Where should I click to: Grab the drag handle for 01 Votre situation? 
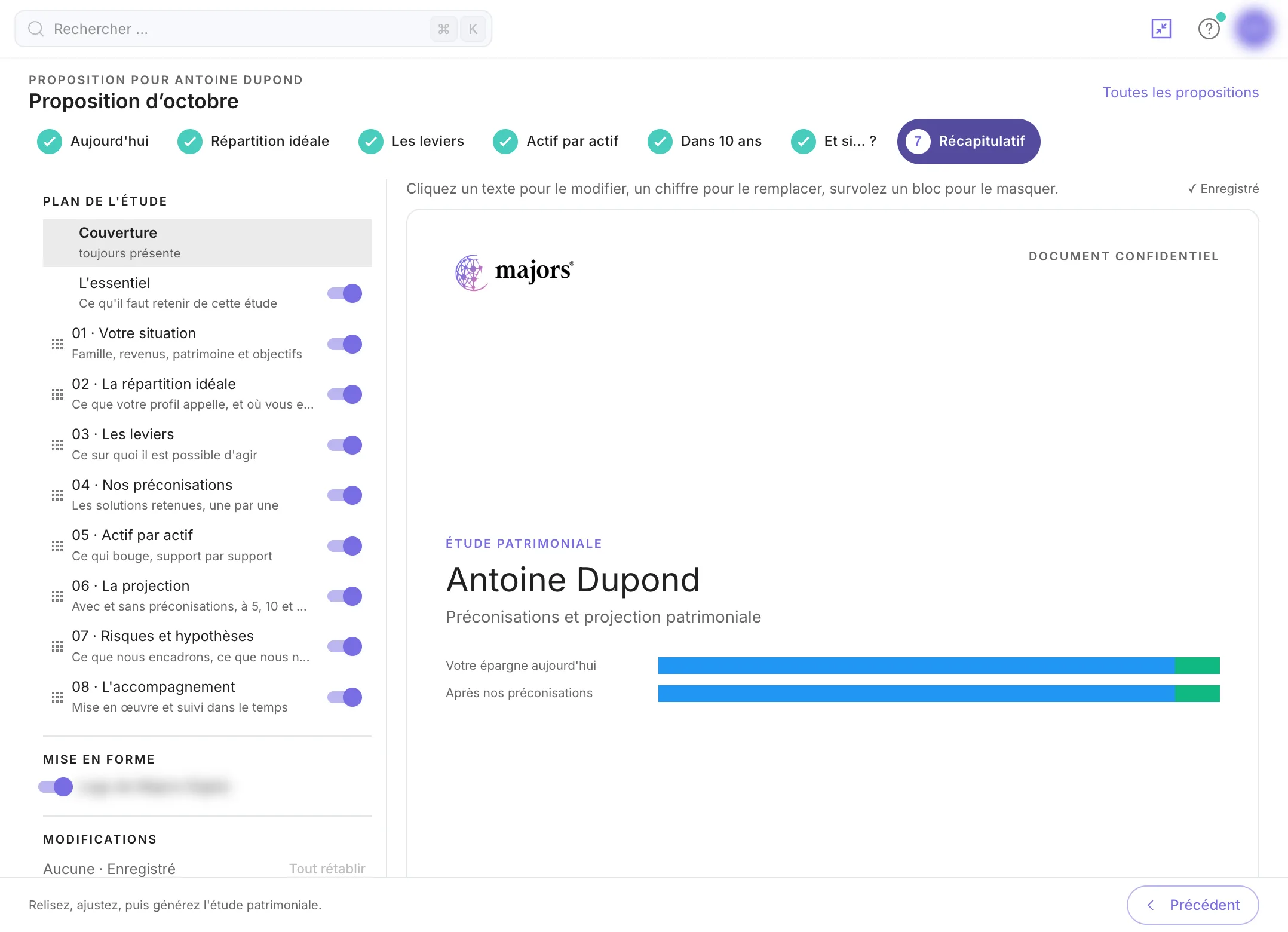[57, 344]
